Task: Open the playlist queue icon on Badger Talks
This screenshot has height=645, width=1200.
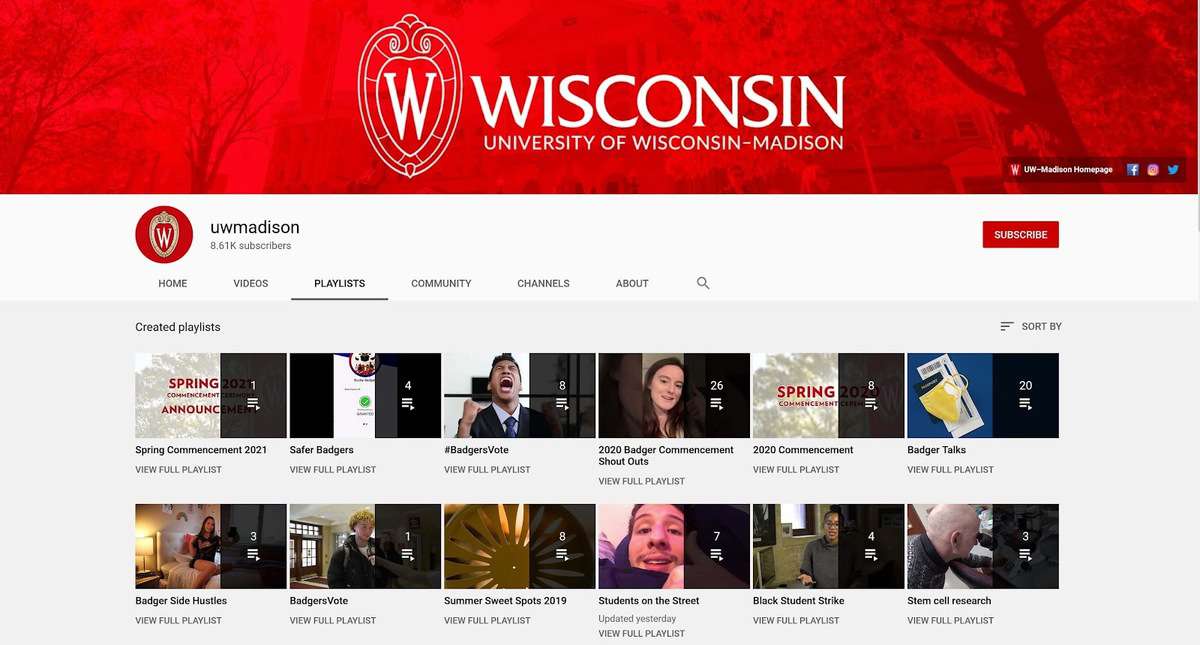Action: (1024, 403)
